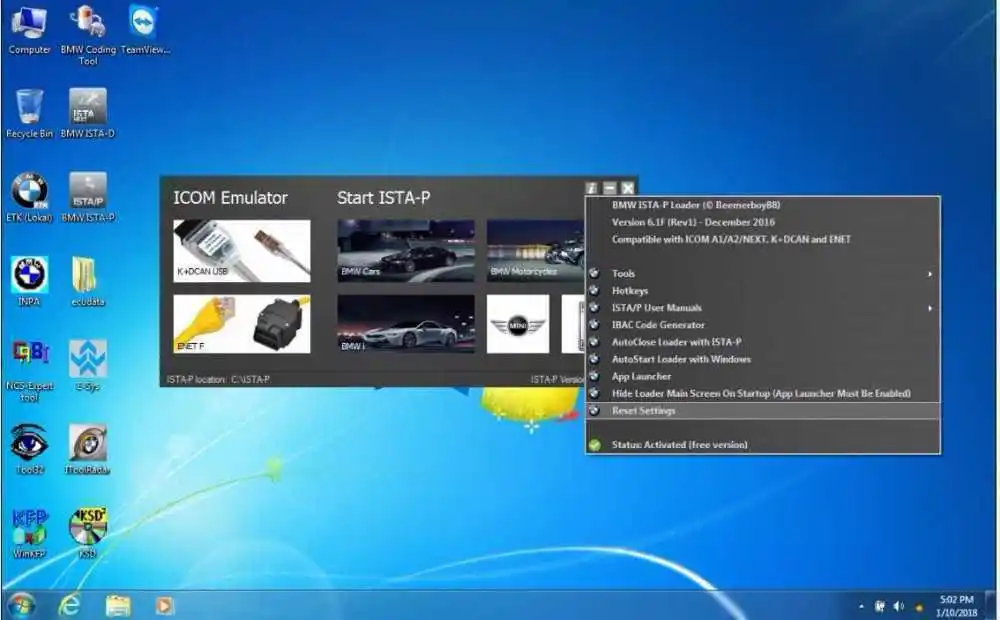Open the INPA desktop icon
1000x620 pixels.
[29, 281]
